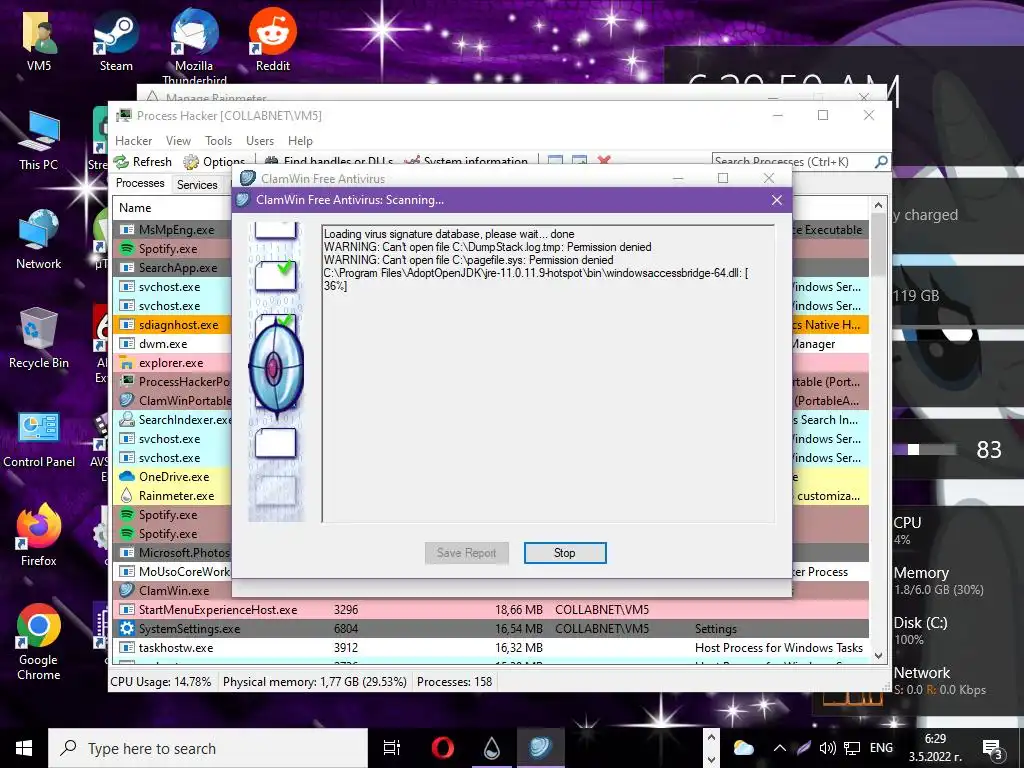Viewport: 1024px width, 768px height.
Task: Open the notification center with the 3 badge
Action: [993, 749]
